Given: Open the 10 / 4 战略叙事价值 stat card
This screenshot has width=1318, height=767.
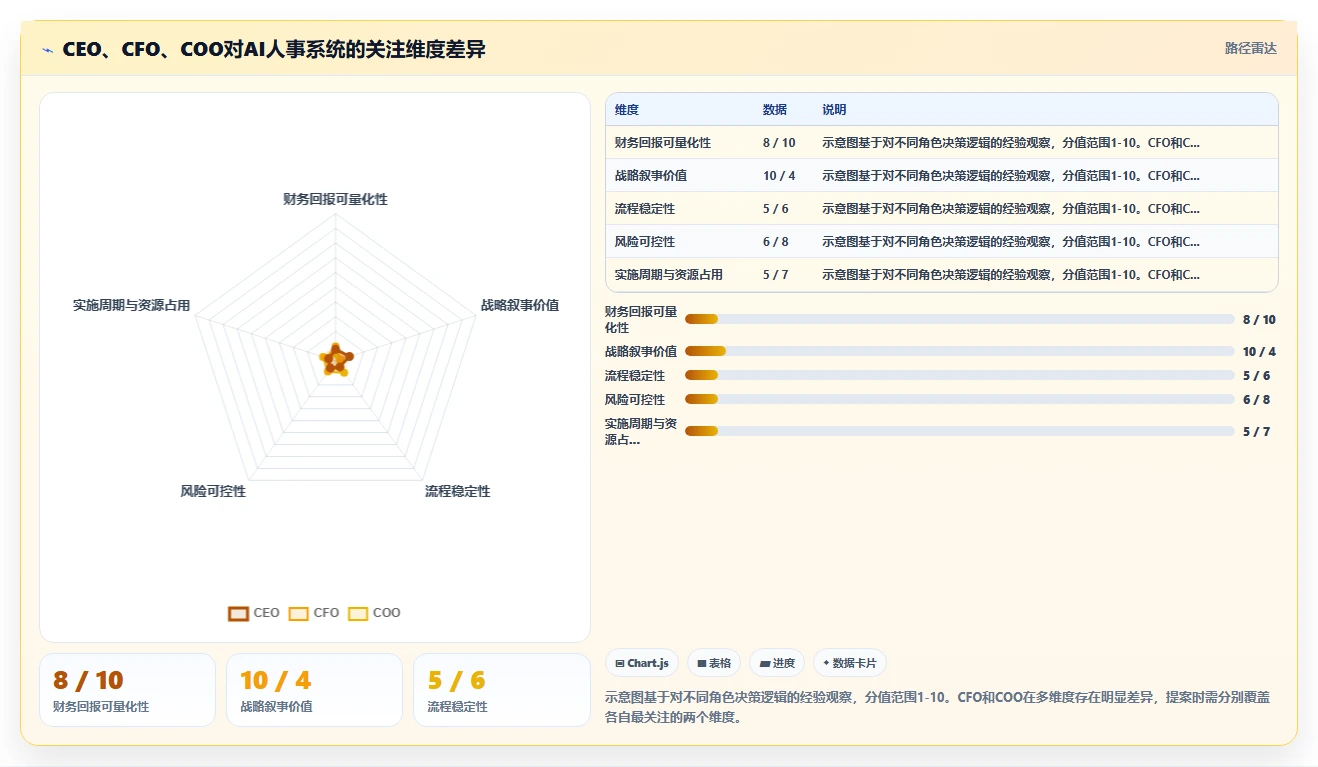Looking at the screenshot, I should coord(314,690).
